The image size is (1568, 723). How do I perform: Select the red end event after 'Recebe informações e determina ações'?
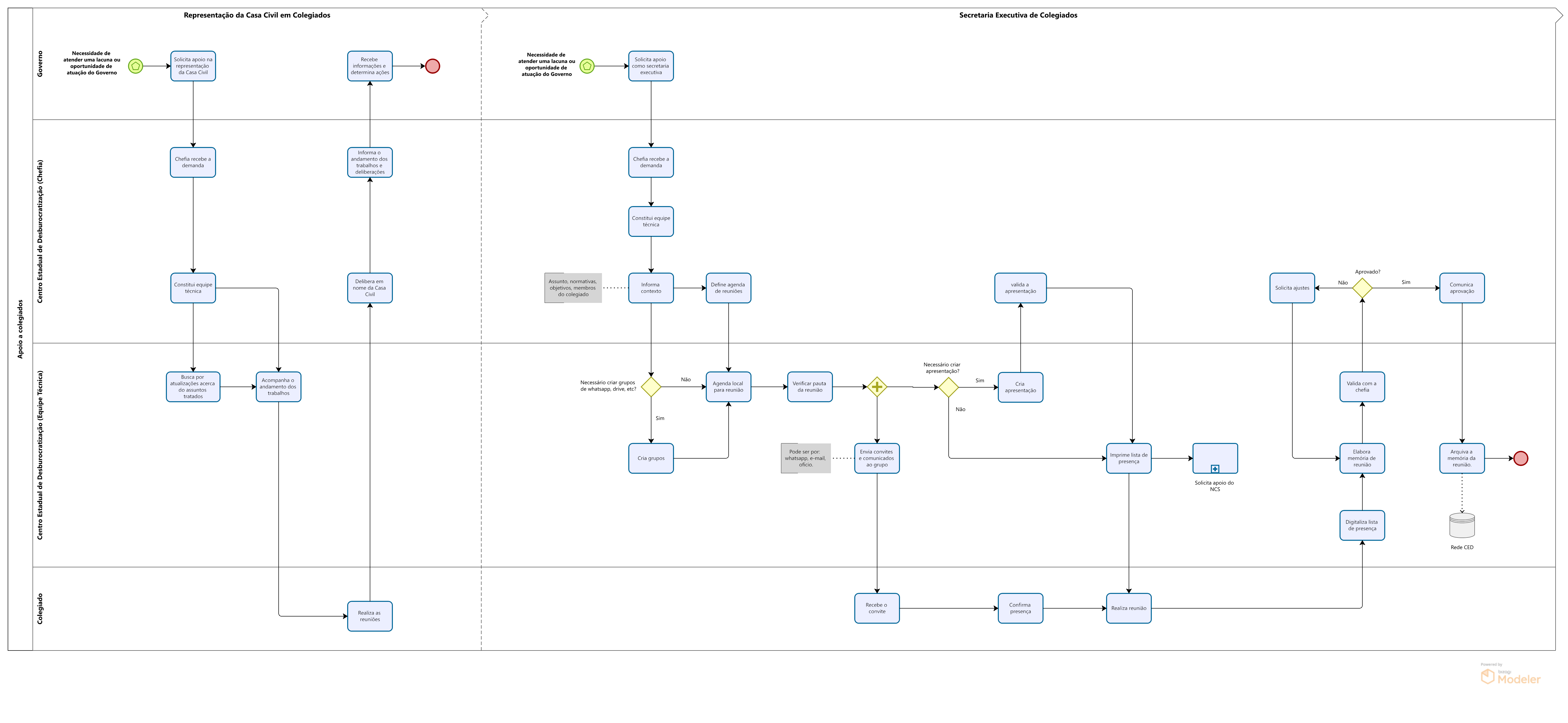(433, 66)
